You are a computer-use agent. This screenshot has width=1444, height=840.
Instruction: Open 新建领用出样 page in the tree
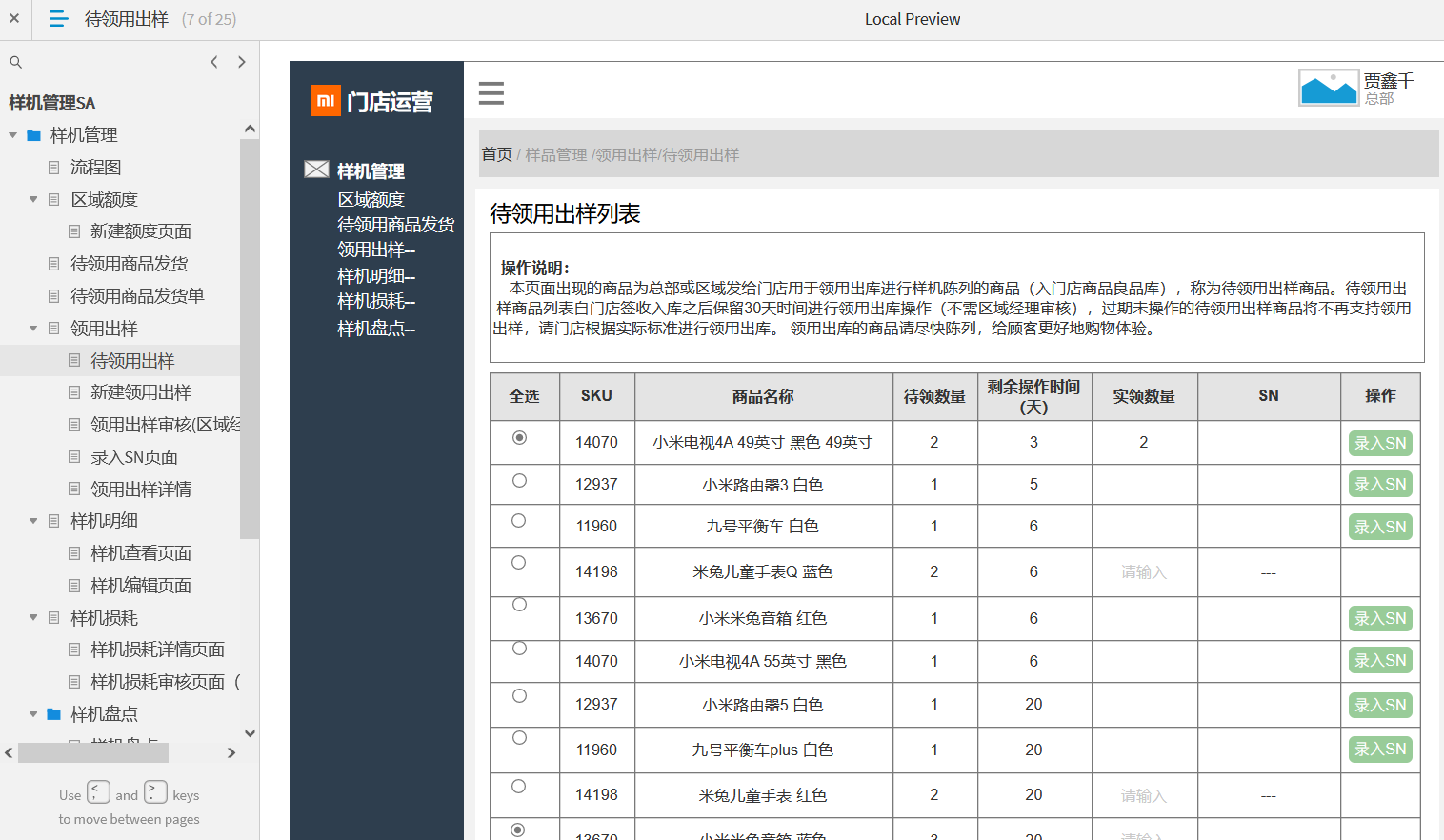[141, 392]
